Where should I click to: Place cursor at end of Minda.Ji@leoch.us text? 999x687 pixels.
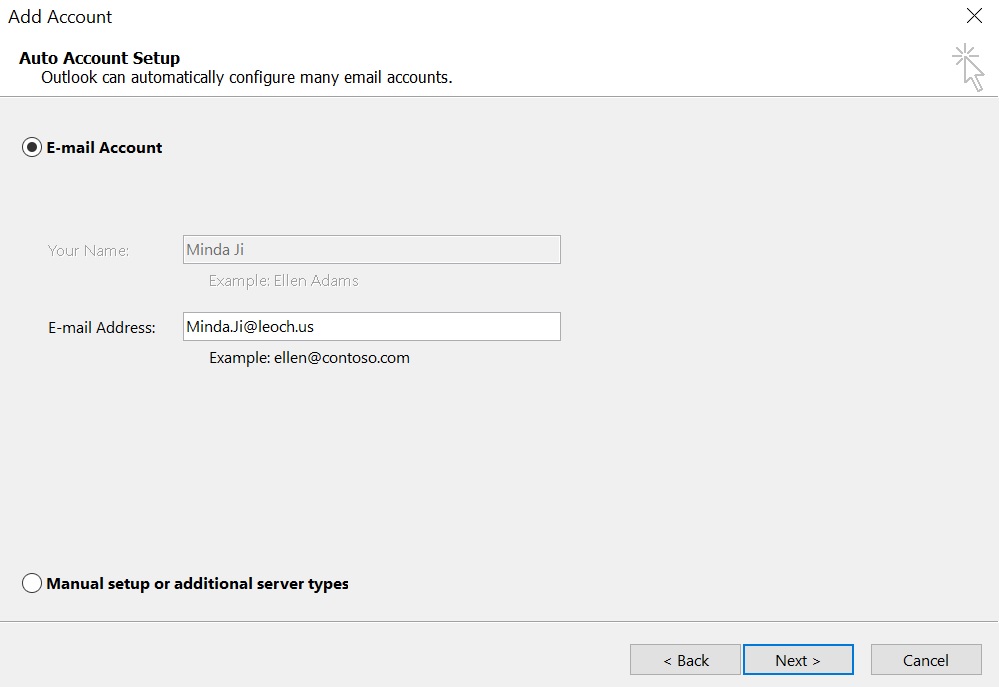(315, 326)
